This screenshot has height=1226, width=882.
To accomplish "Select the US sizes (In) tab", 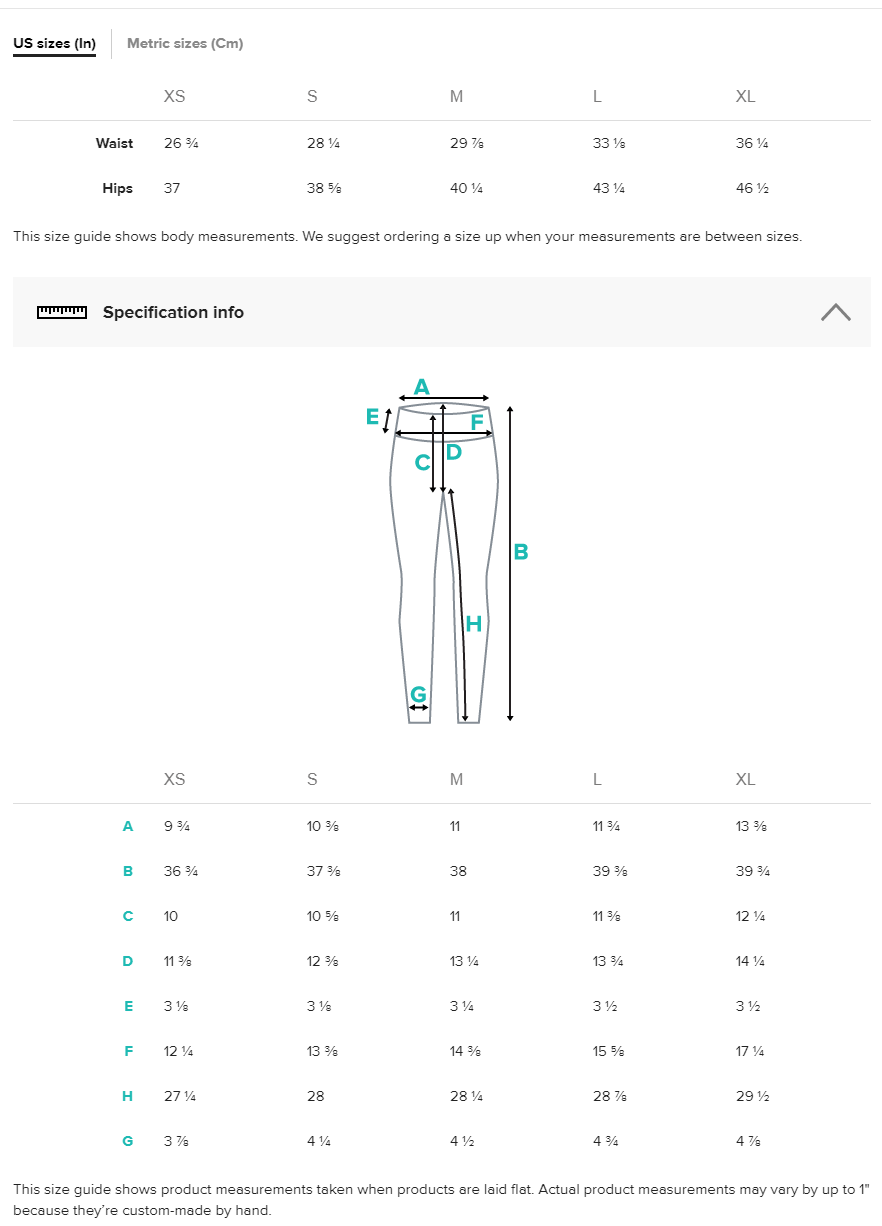I will (54, 43).
